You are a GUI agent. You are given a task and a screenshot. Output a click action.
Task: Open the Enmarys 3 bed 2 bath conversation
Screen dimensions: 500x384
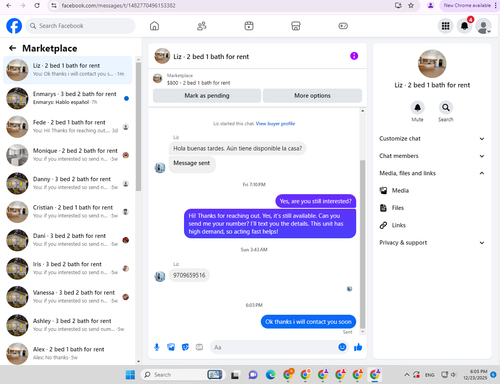pyautogui.click(x=68, y=98)
